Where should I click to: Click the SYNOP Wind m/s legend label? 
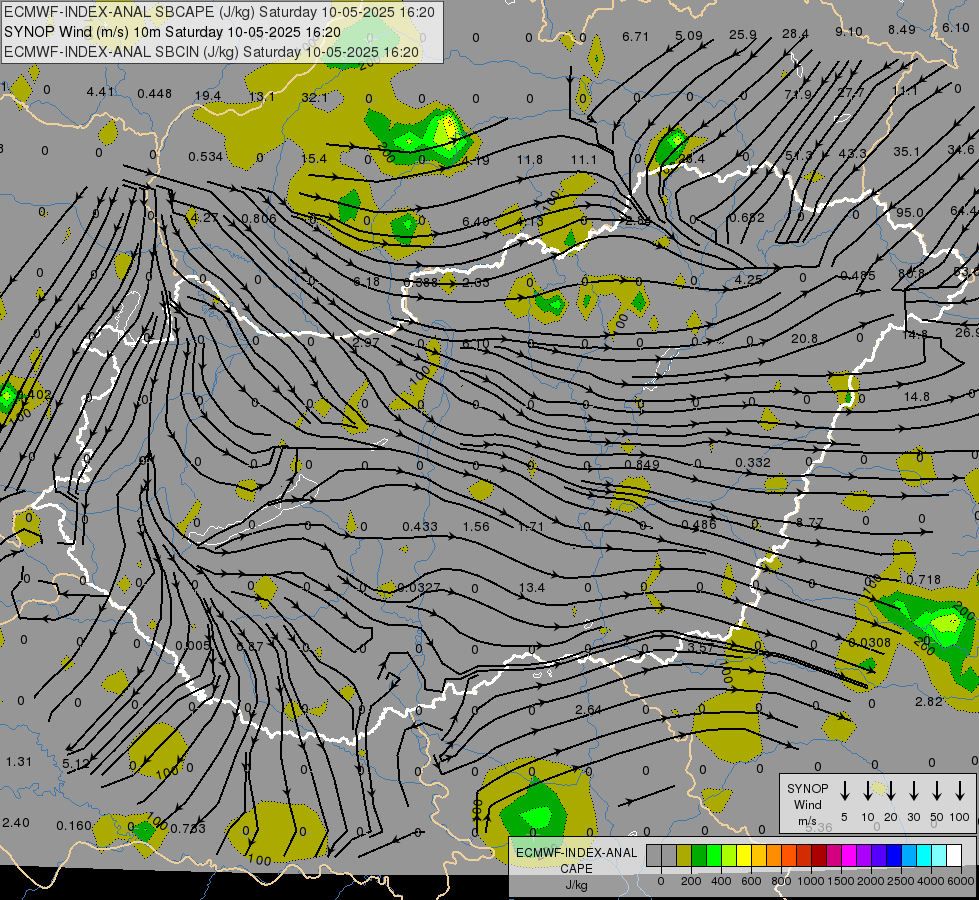pos(807,805)
